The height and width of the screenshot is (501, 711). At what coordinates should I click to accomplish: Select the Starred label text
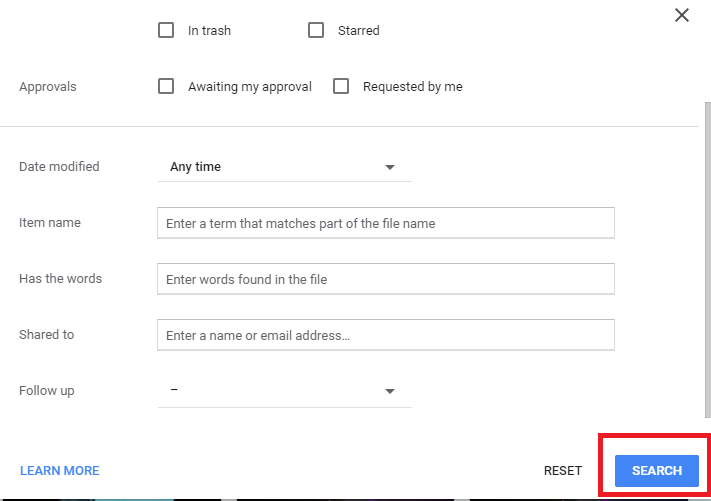point(359,30)
